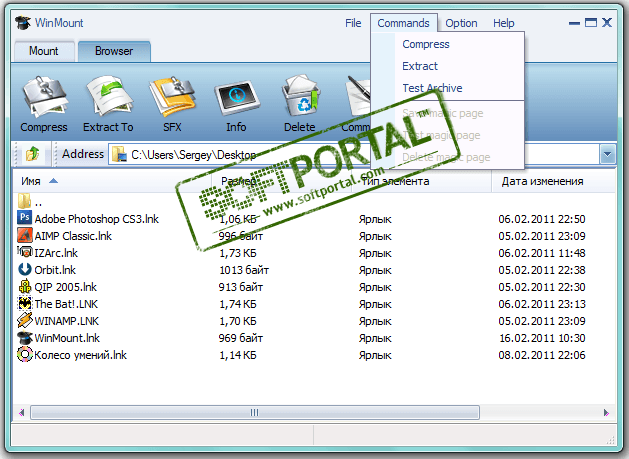The image size is (629, 459).
Task: Click the Delete recycle bin icon
Action: 300,96
